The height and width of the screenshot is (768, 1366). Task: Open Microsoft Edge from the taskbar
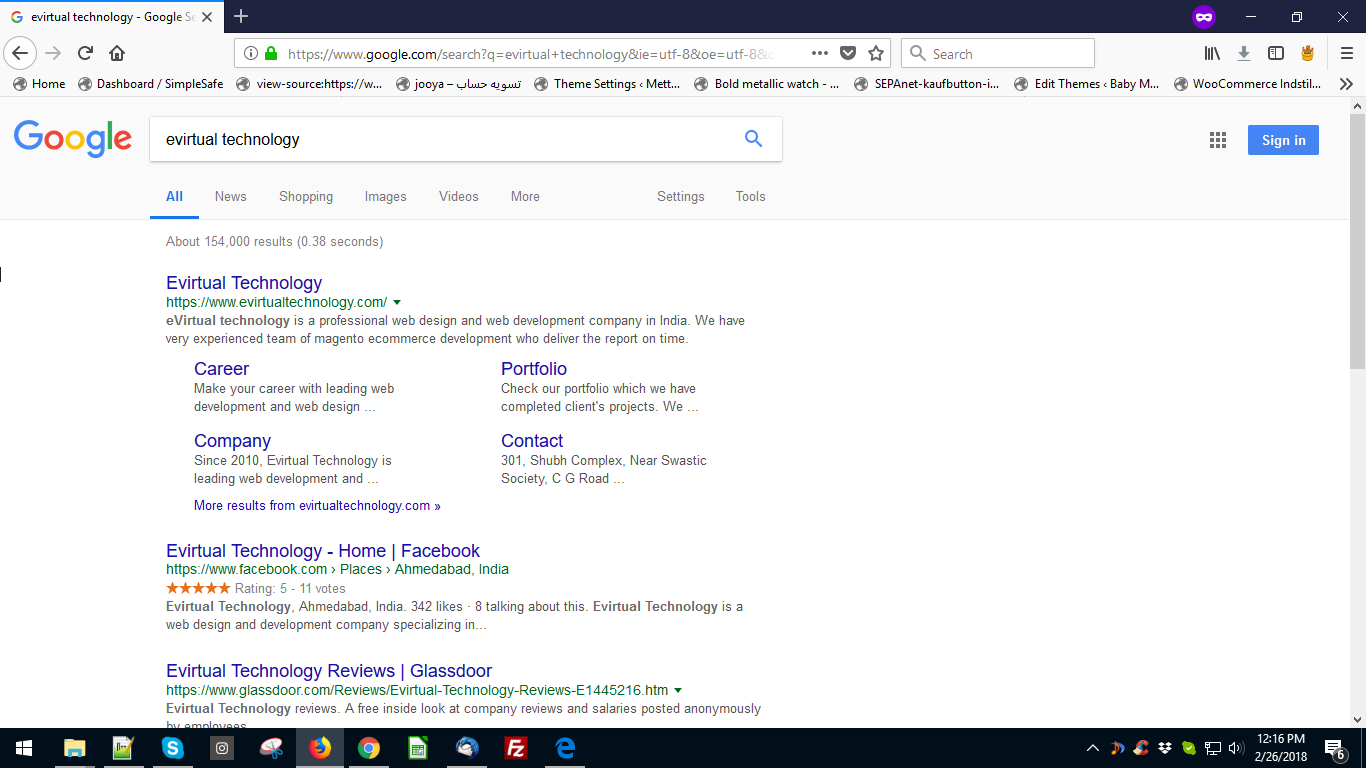[x=565, y=748]
